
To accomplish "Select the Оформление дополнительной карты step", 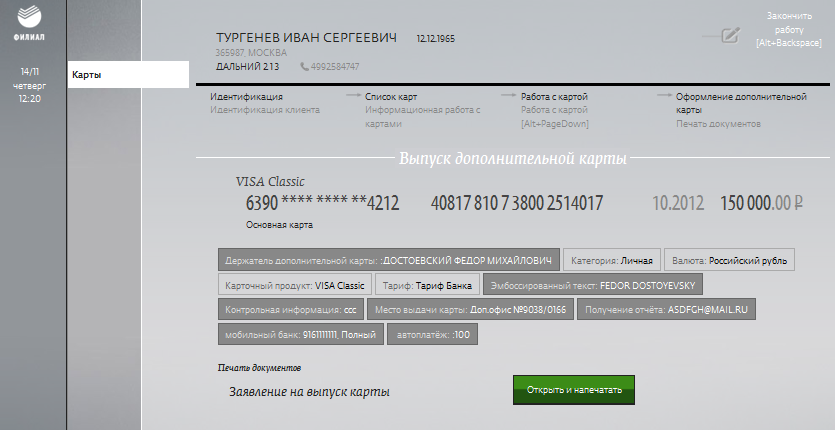I will click(741, 103).
